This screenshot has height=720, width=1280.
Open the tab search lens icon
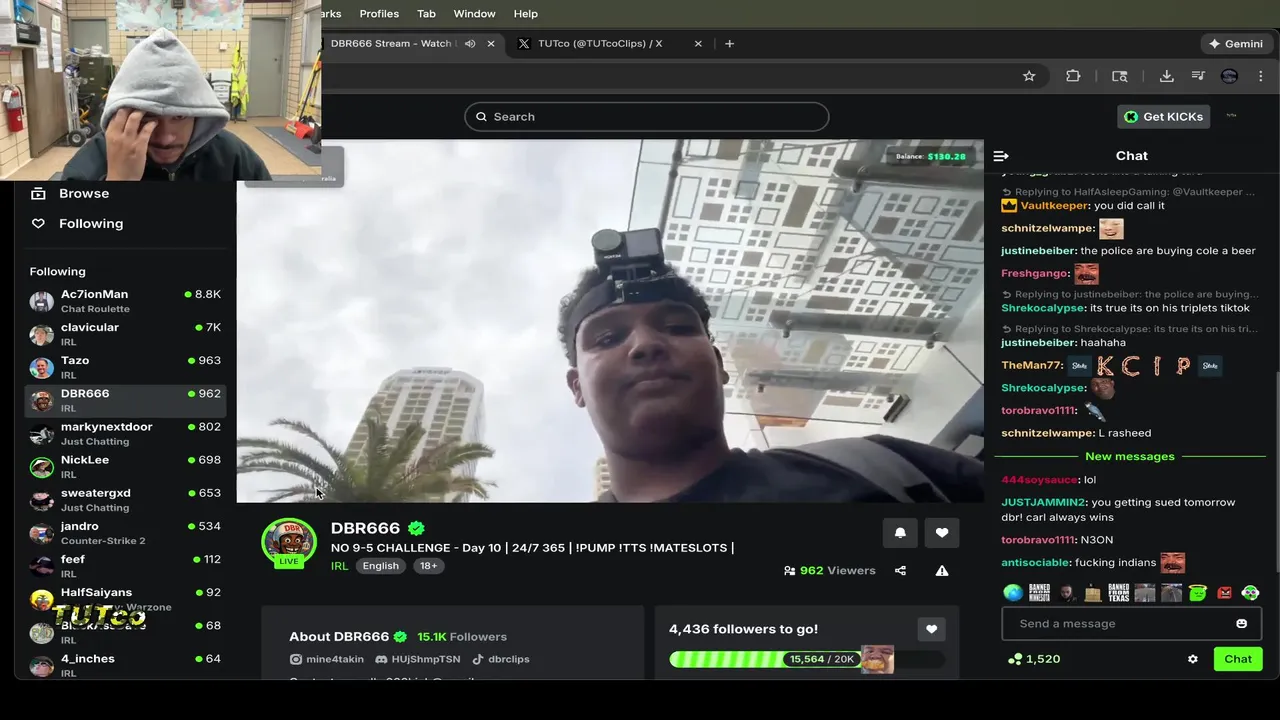(x=1120, y=76)
